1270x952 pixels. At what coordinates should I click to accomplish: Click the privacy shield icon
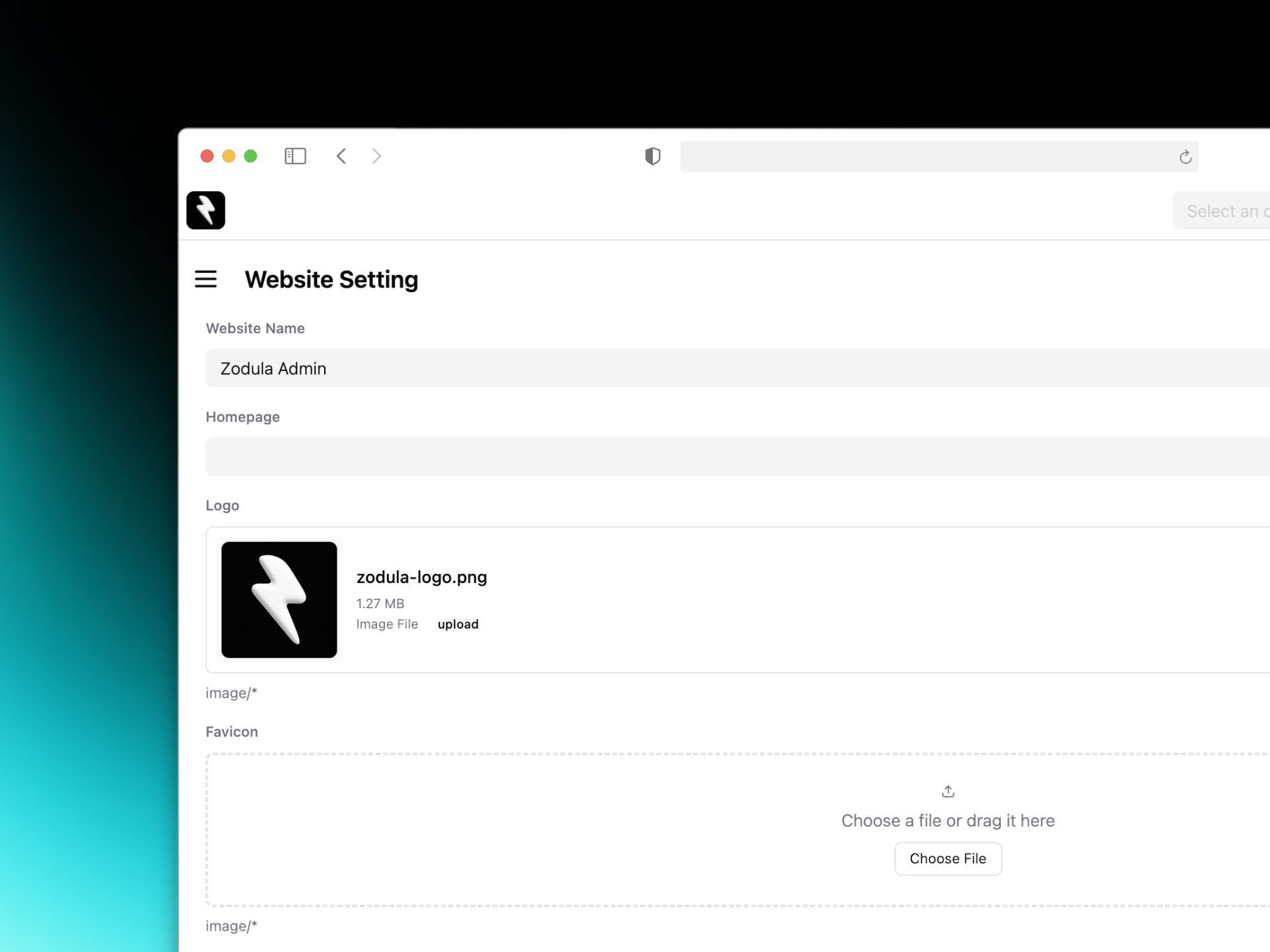tap(652, 156)
